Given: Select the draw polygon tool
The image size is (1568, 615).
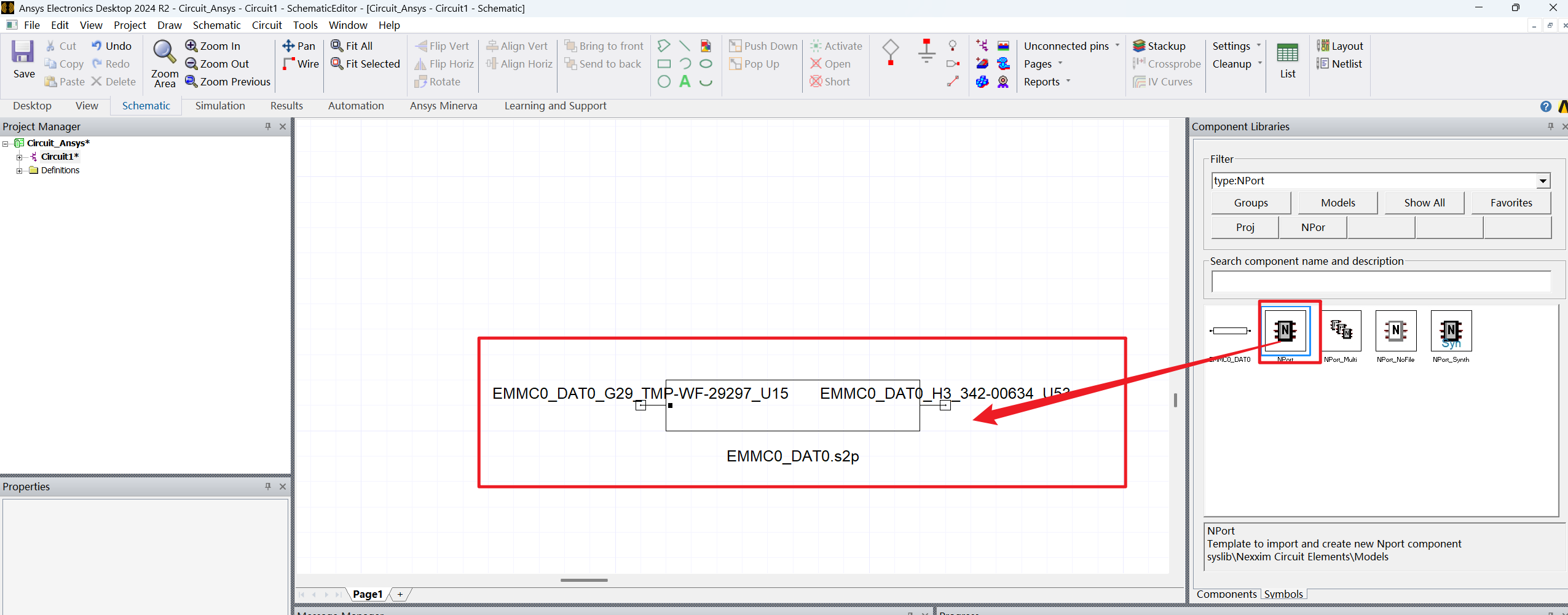Looking at the screenshot, I should point(664,46).
